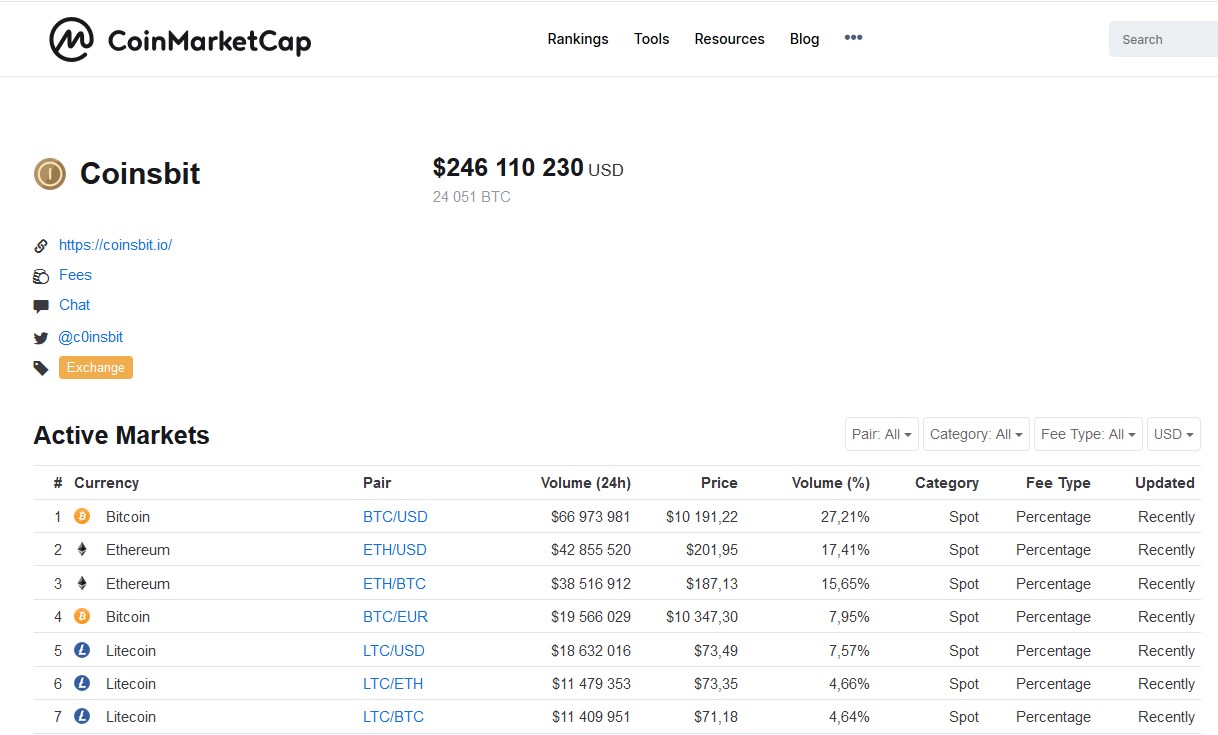Open the Chat link
1218x735 pixels.
click(x=74, y=305)
